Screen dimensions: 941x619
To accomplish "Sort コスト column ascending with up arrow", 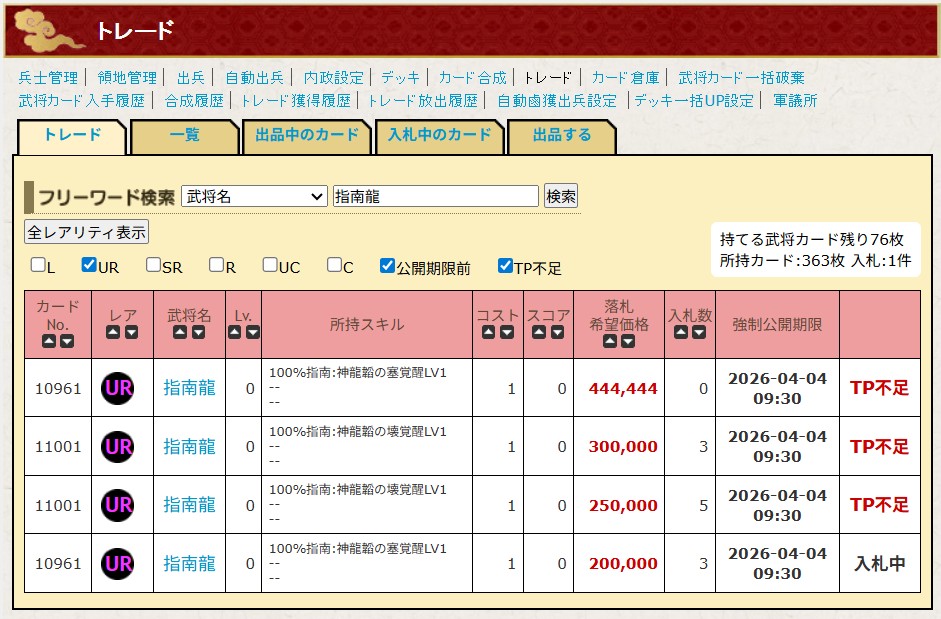I will pyautogui.click(x=488, y=332).
